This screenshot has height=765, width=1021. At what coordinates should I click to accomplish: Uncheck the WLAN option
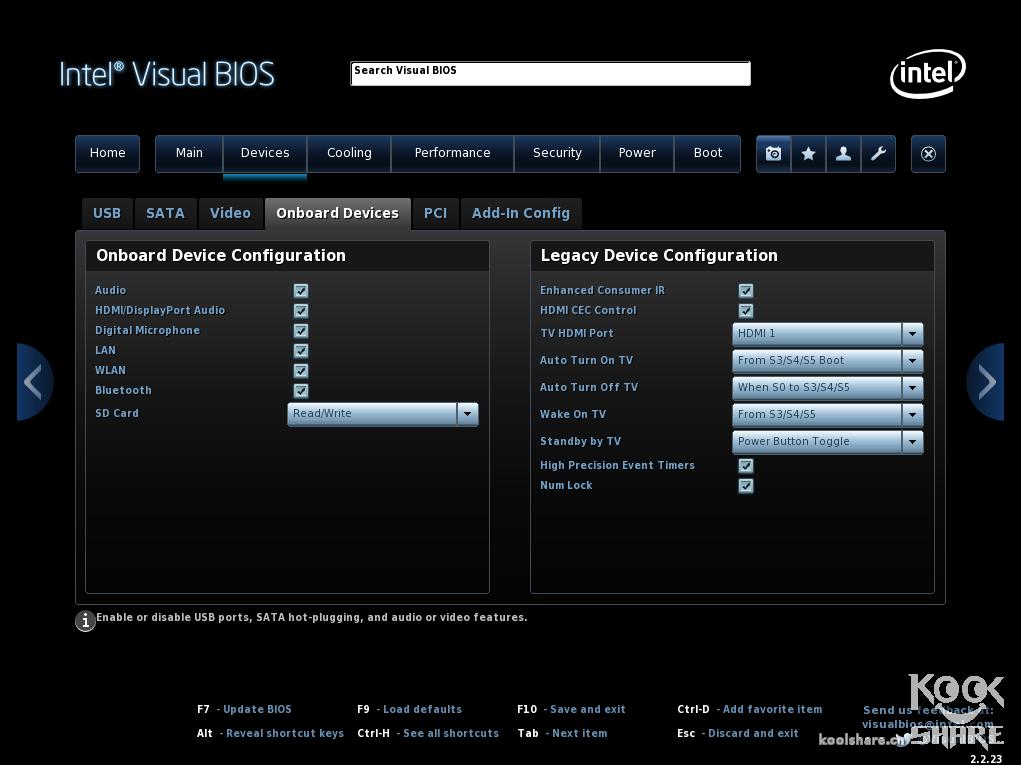(x=301, y=371)
